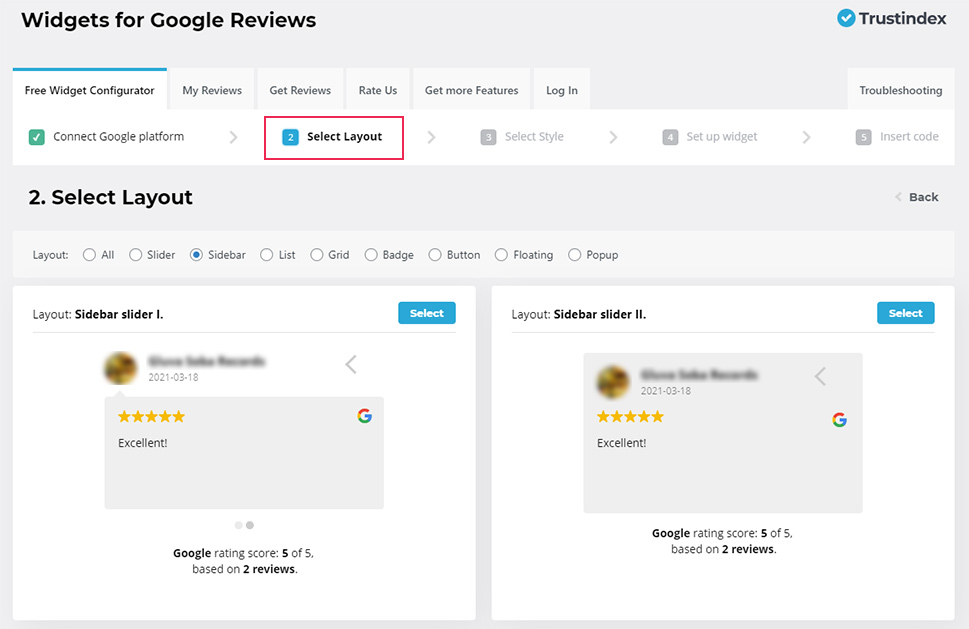969x629 pixels.
Task: Click the date 2021-03-18 in Sidebar slider I
Action: 173,378
